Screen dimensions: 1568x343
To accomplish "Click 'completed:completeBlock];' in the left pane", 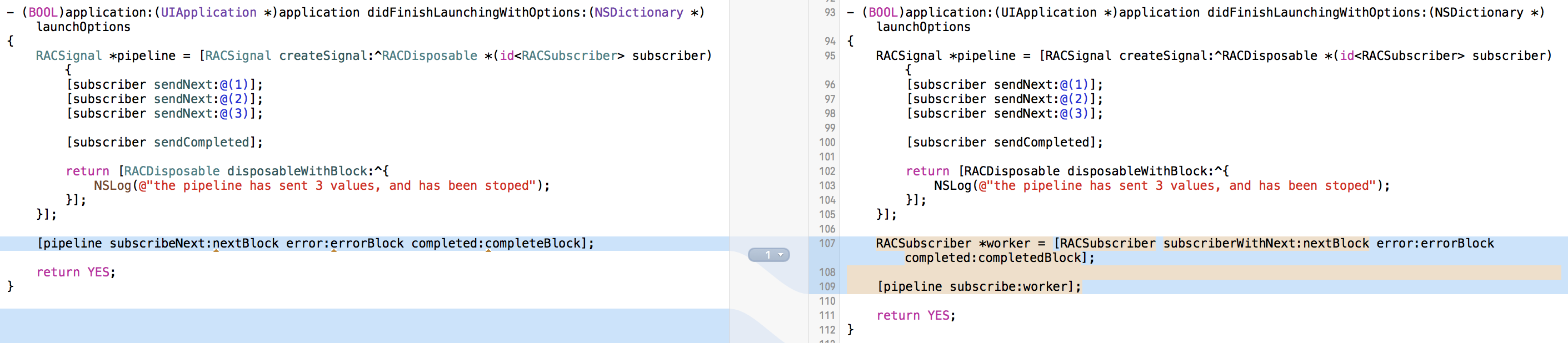I will point(503,243).
